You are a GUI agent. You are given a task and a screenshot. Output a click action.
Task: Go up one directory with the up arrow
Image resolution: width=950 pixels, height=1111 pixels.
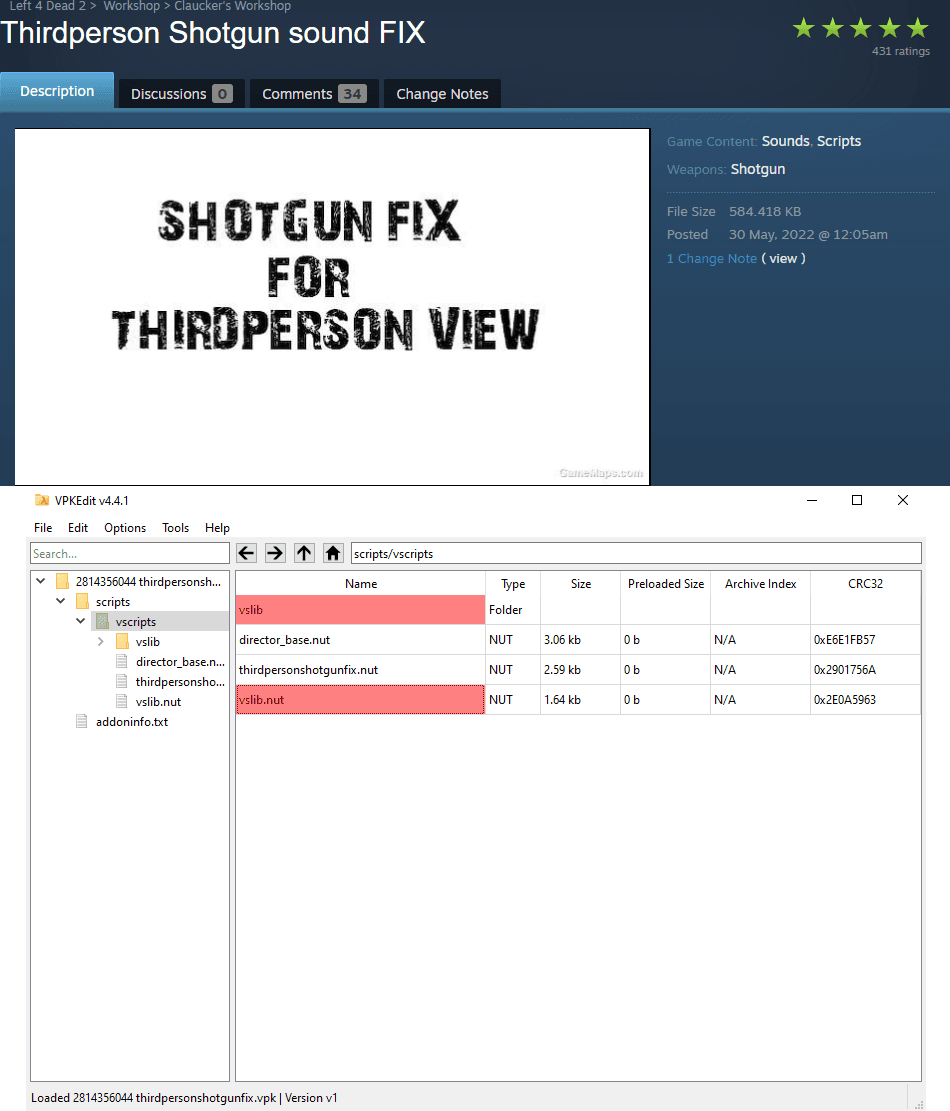305,553
